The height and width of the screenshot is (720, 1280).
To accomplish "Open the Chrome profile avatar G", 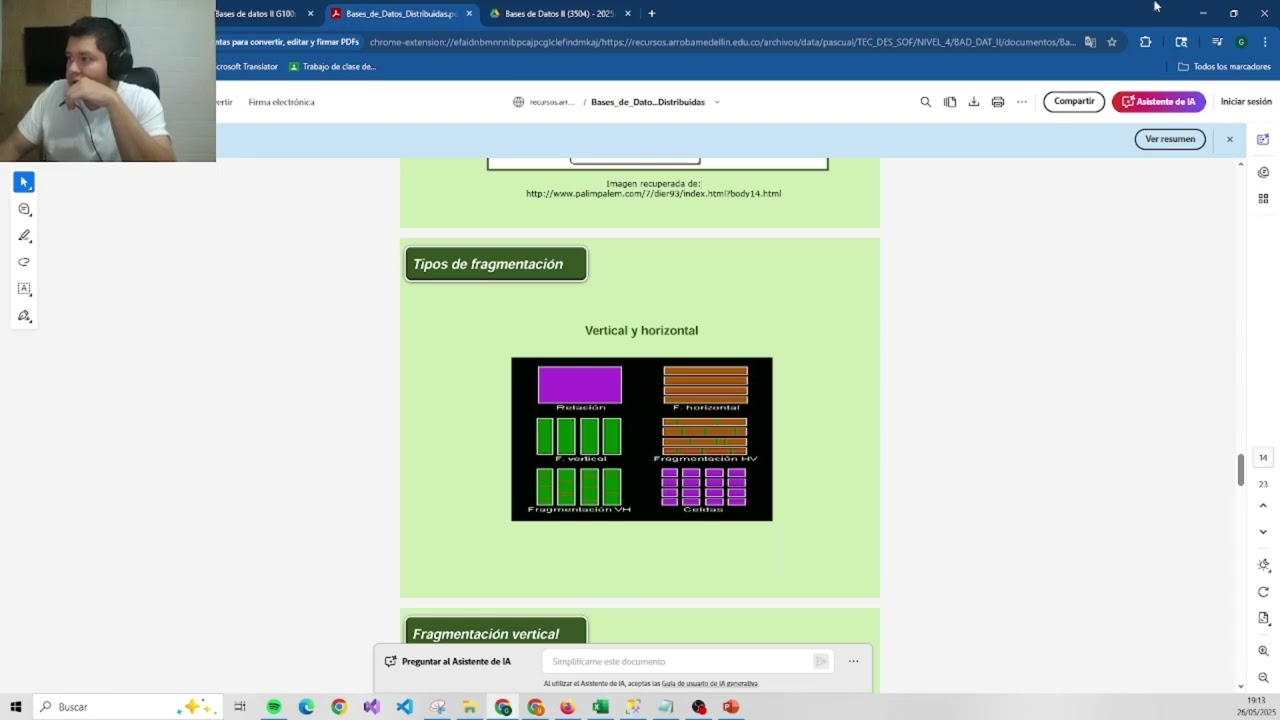I will 1241,42.
